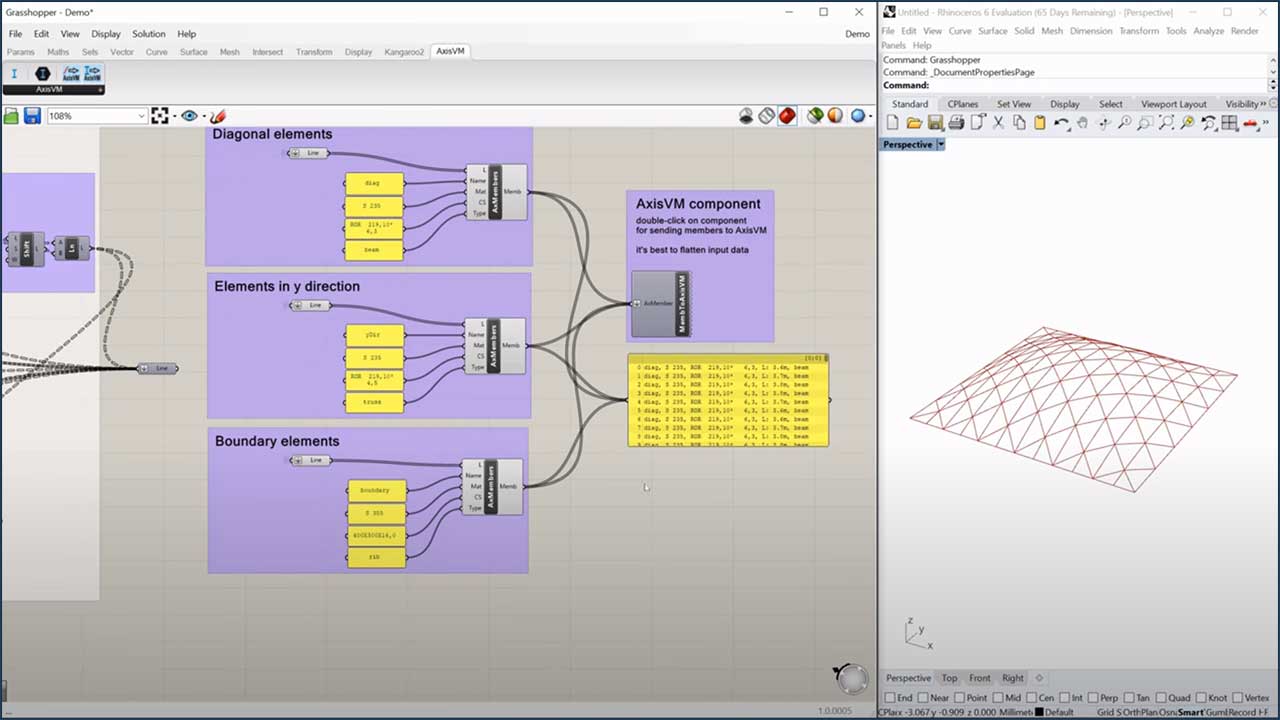Click the AxMembers component in Boundary elements group

(492, 487)
